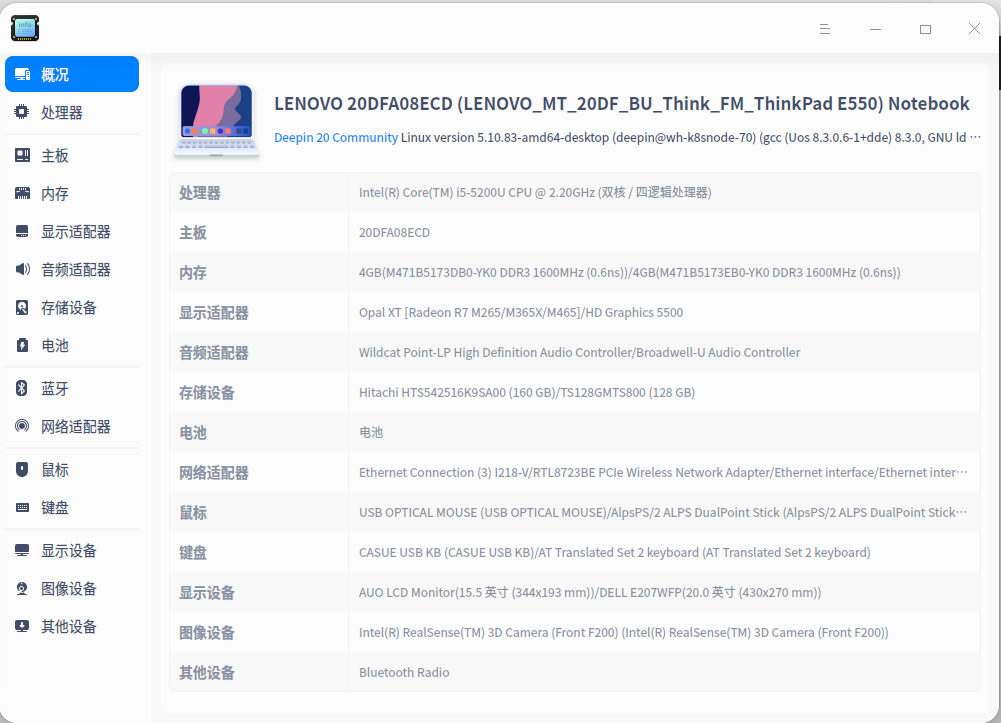Click the 处理器 row label in table
The width and height of the screenshot is (1001, 723).
200,193
